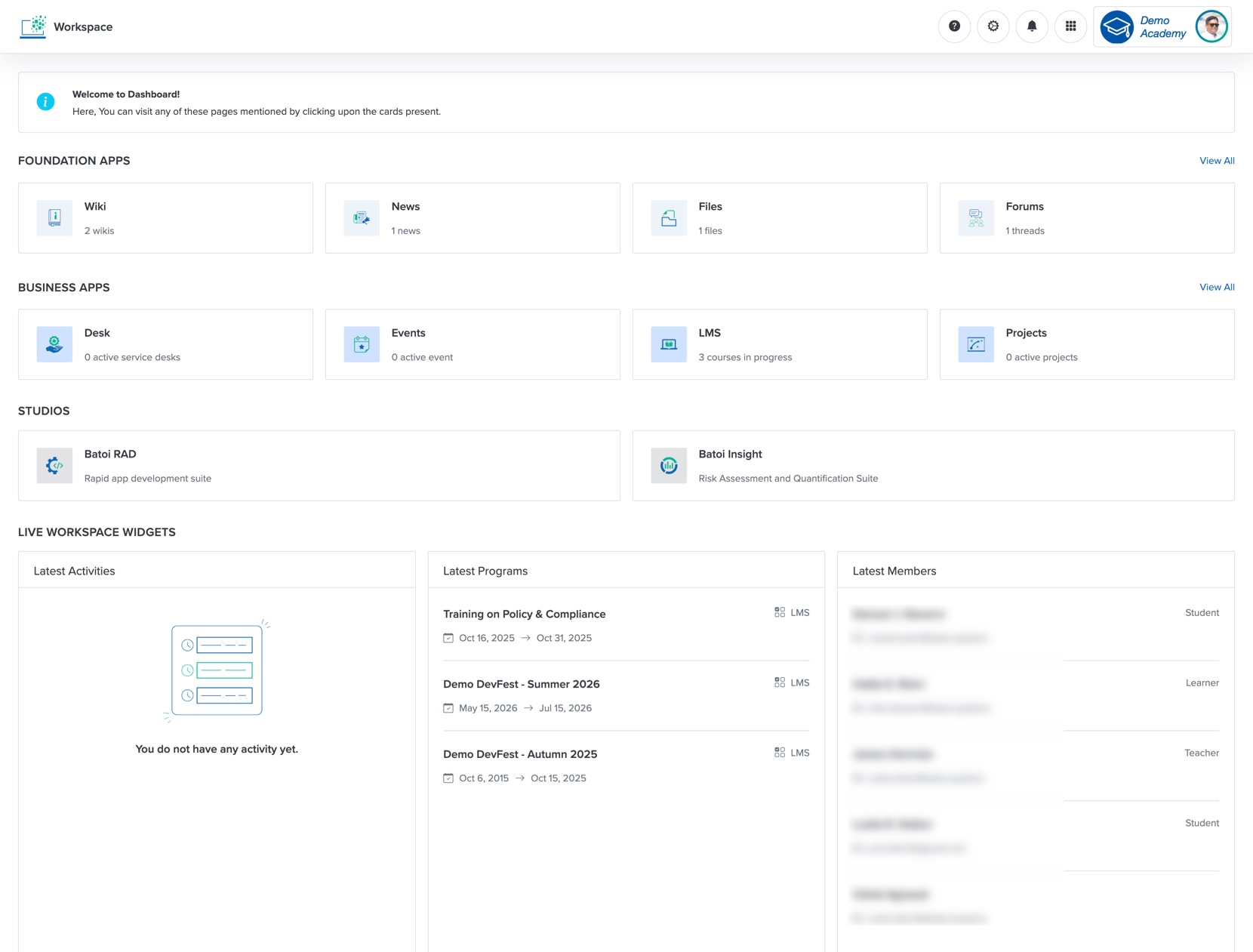Click the Batoi Insight studio icon
Viewport: 1253px width, 952px height.
click(667, 465)
